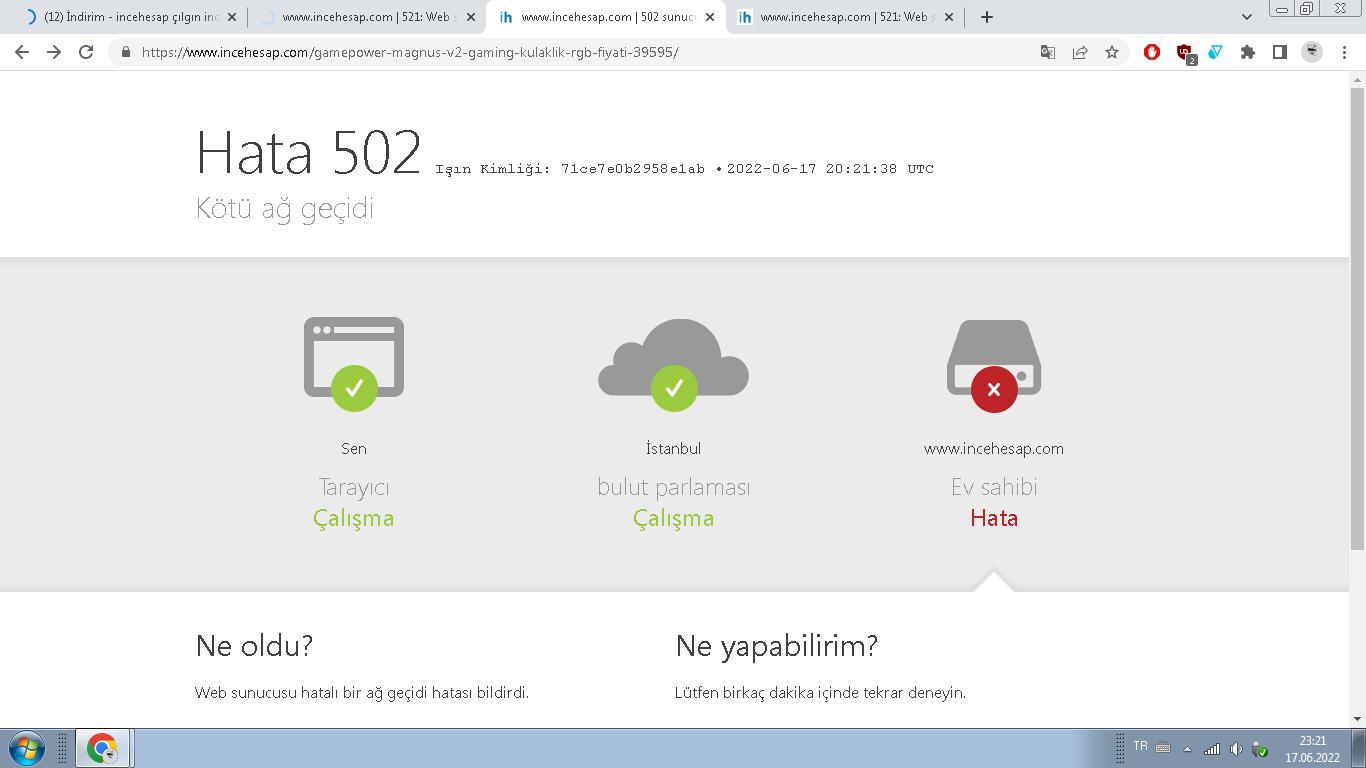Open the taskbar clock and date
The width and height of the screenshot is (1366, 768).
click(1312, 749)
